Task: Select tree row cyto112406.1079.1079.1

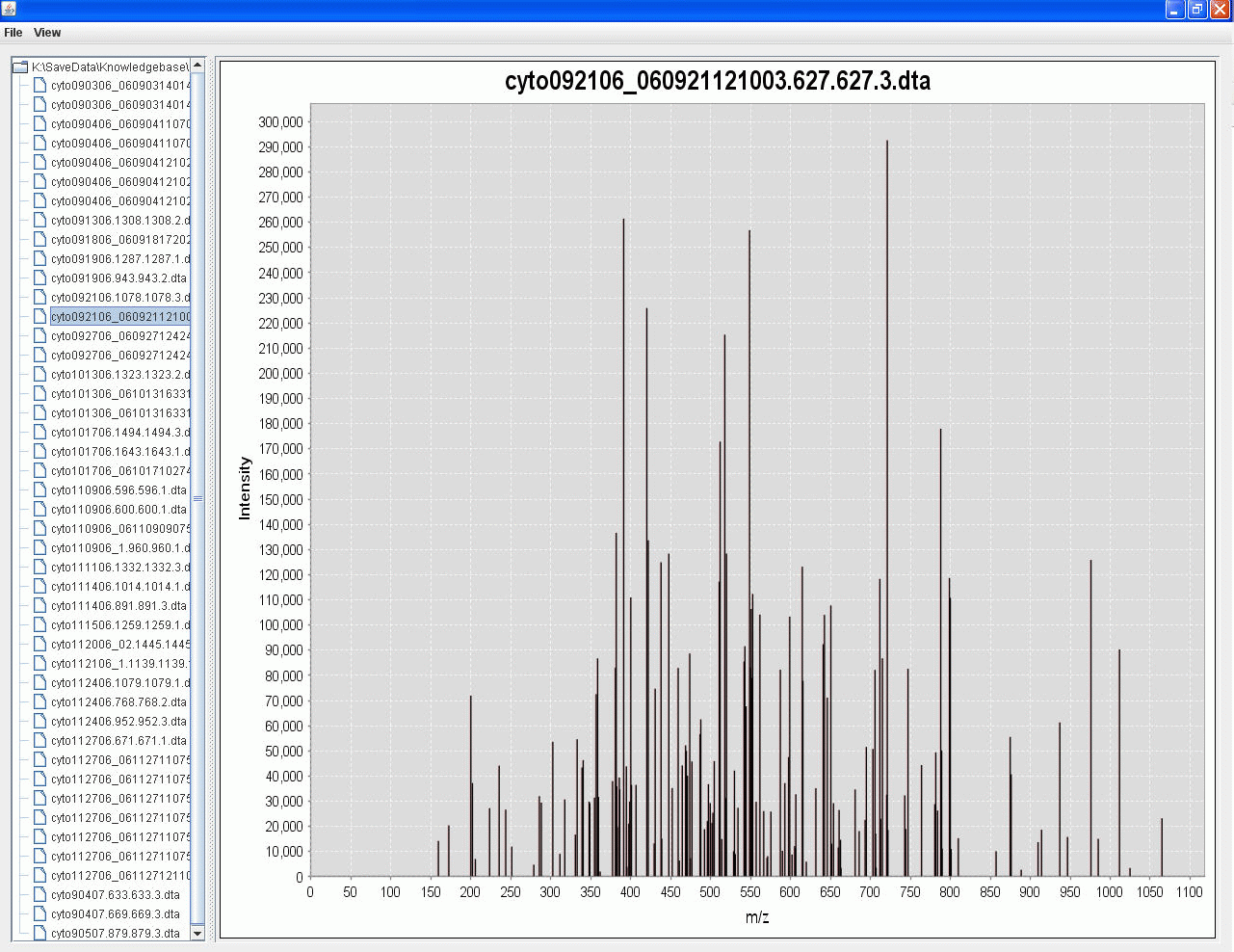Action: [x=120, y=683]
